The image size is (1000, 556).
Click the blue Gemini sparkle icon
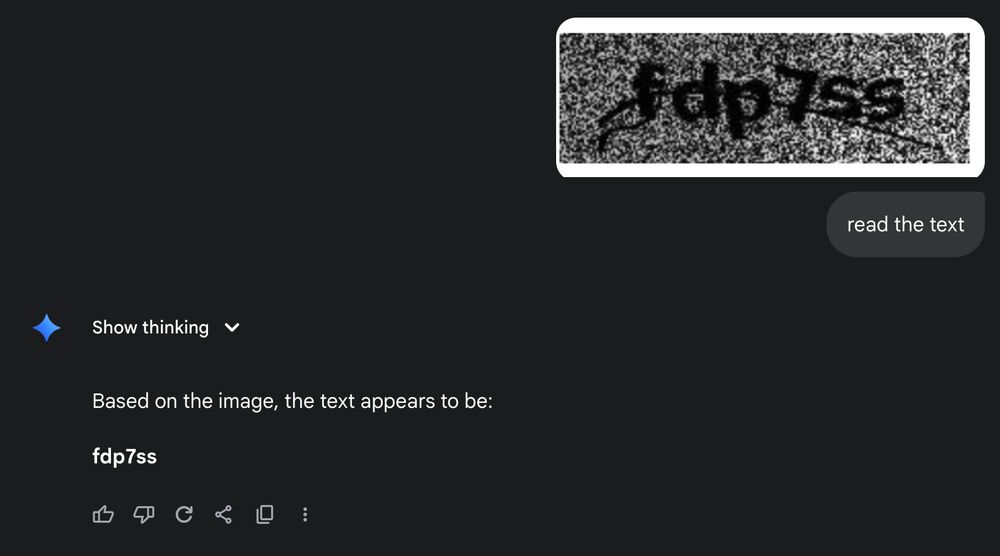click(47, 328)
